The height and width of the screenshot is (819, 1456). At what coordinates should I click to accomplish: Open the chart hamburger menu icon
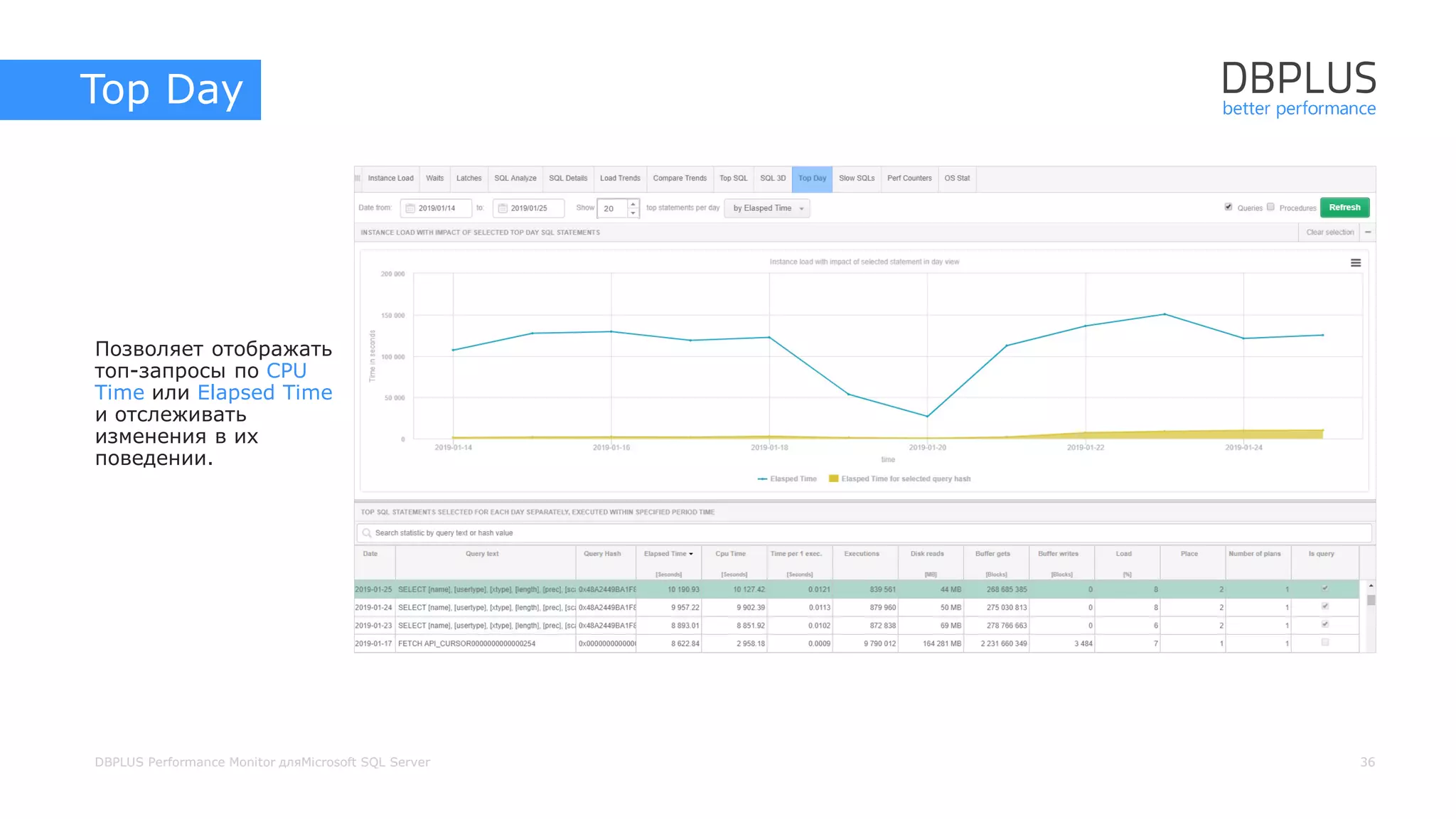[x=1355, y=263]
